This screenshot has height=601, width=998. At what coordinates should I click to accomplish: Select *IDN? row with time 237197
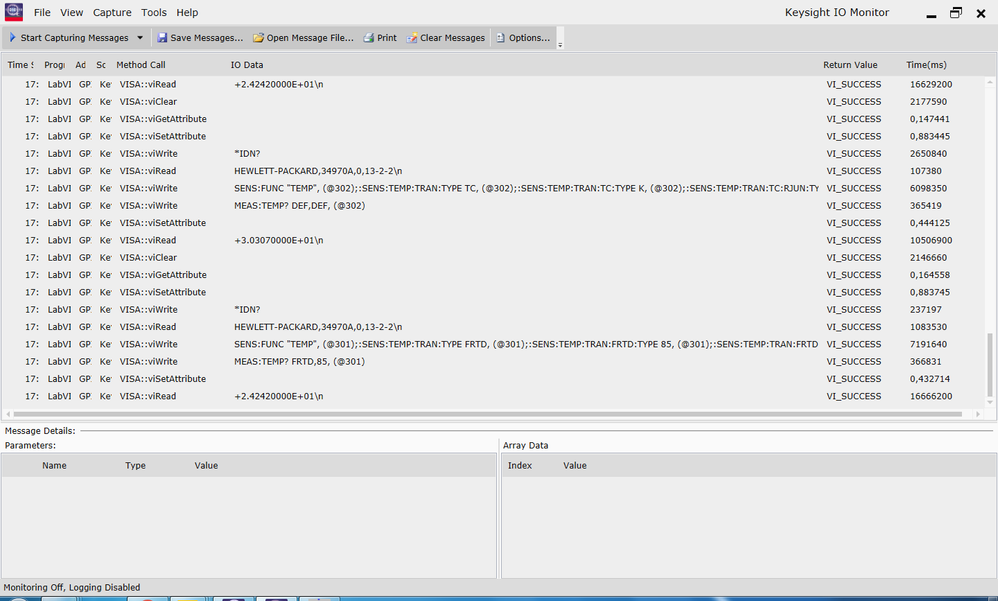(494, 310)
